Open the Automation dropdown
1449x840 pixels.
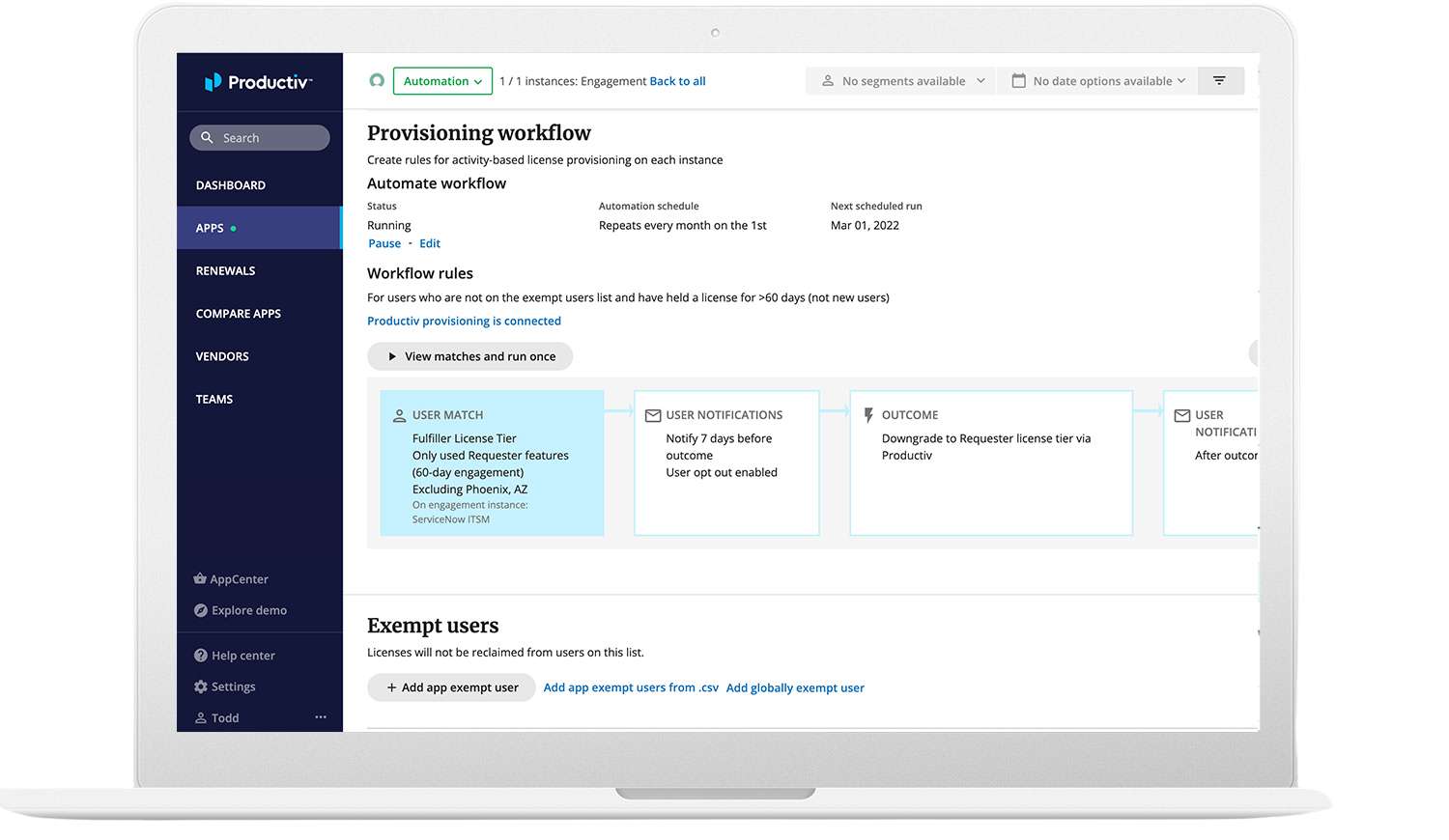point(442,81)
